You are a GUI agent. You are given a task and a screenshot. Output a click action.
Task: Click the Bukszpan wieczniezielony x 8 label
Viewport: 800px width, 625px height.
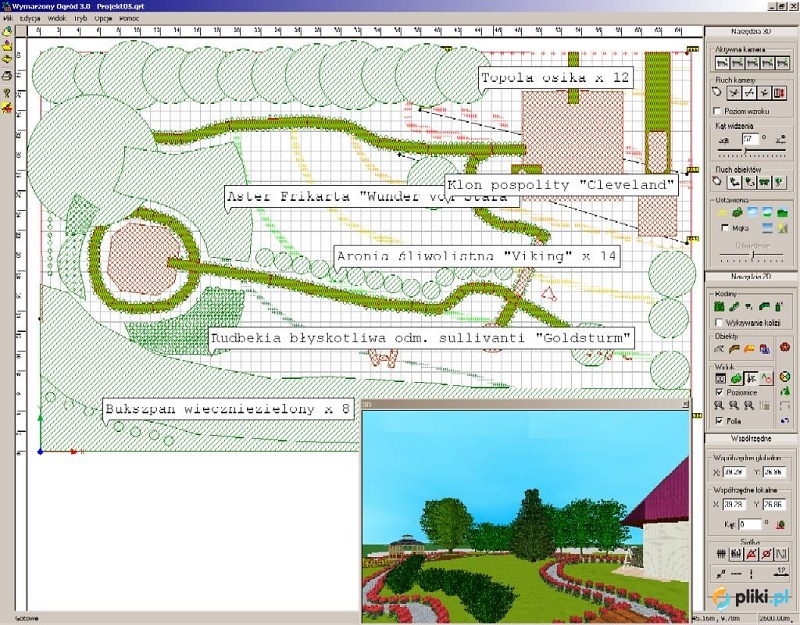click(228, 409)
